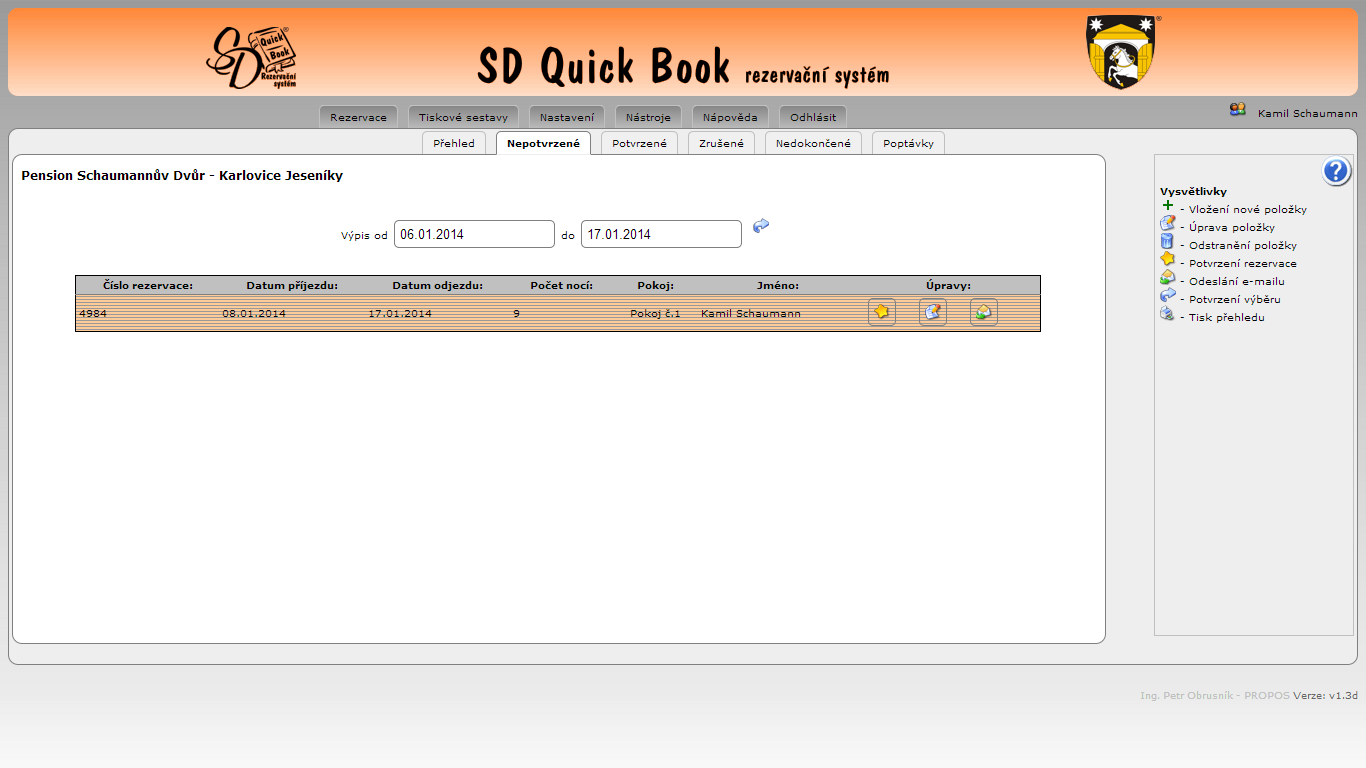
Task: Click the PROPOS footer link
Action: 1267,695
